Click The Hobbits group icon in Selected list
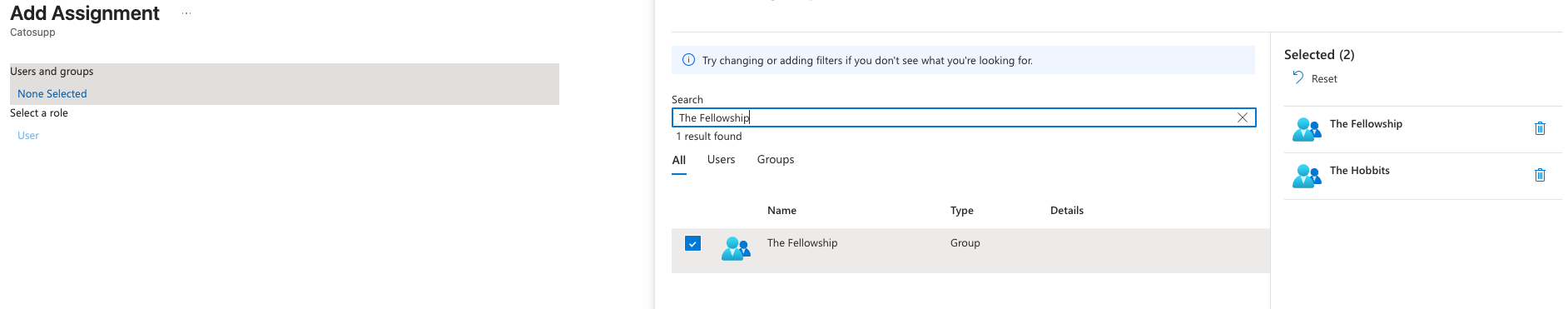Viewport: 1568px width, 309px height. coord(1307,176)
